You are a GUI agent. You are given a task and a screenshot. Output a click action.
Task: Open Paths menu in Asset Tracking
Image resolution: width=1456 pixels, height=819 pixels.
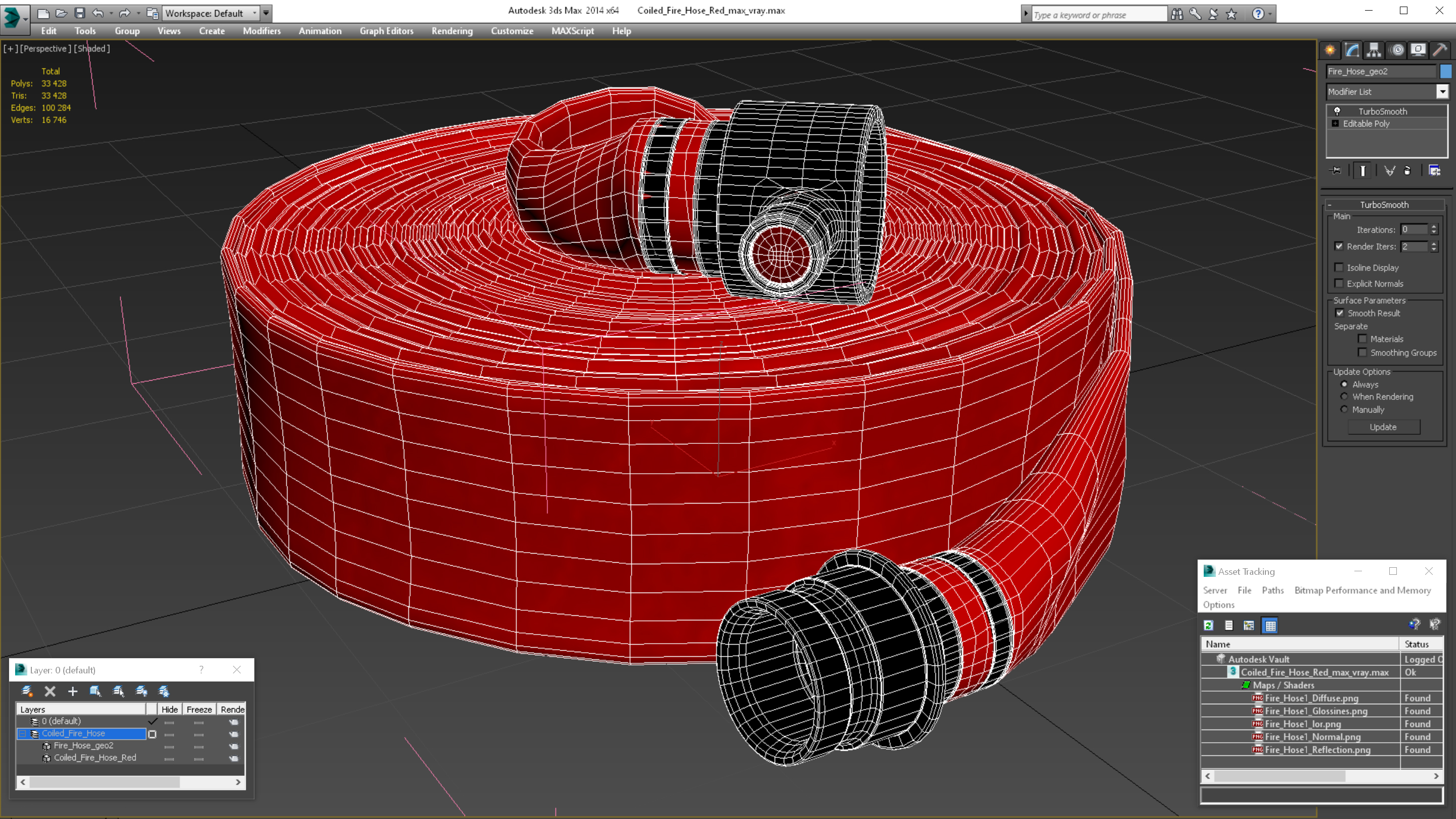click(1273, 590)
